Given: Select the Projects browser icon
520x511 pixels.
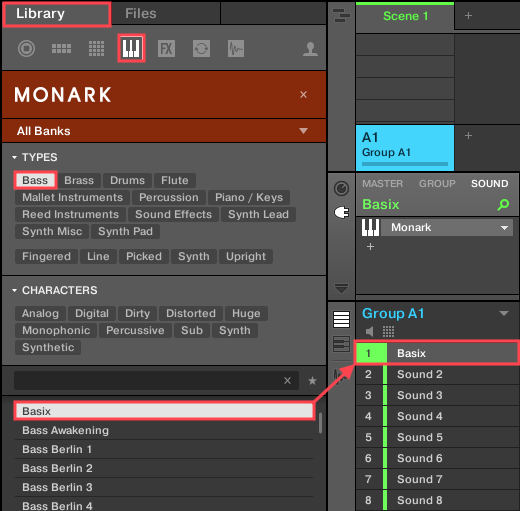Looking at the screenshot, I should pyautogui.click(x=26, y=48).
